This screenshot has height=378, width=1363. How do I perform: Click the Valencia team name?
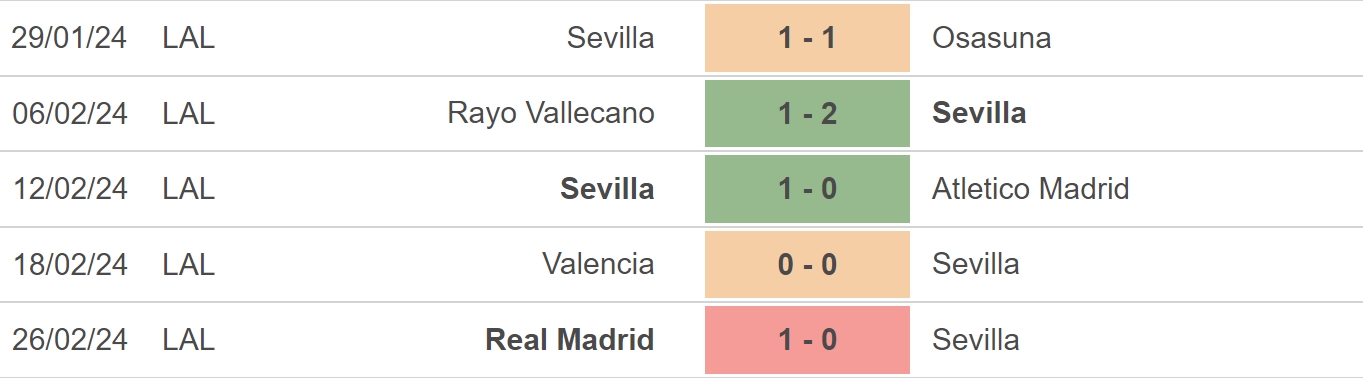(x=598, y=264)
